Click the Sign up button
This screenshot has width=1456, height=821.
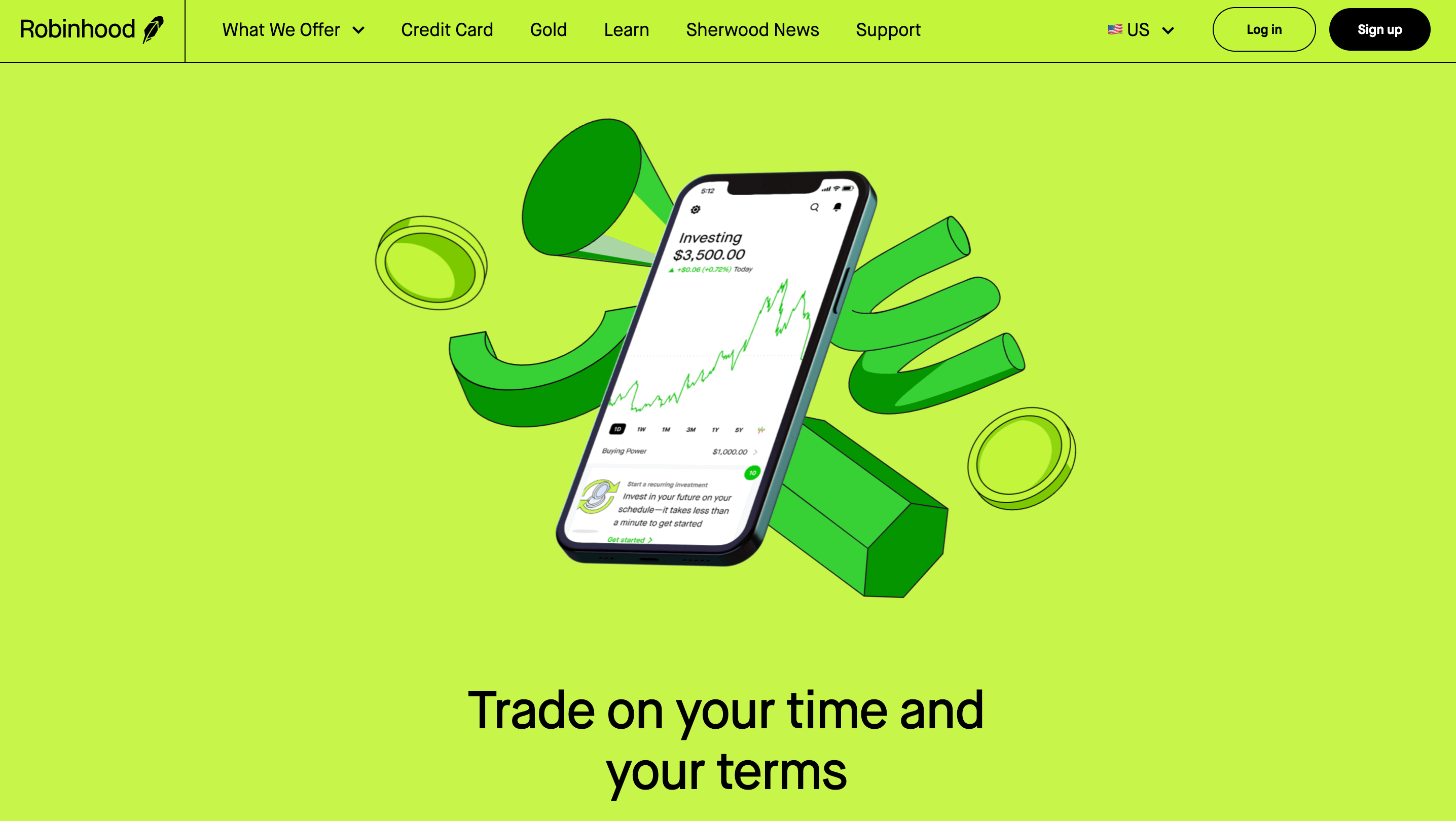[x=1380, y=29]
